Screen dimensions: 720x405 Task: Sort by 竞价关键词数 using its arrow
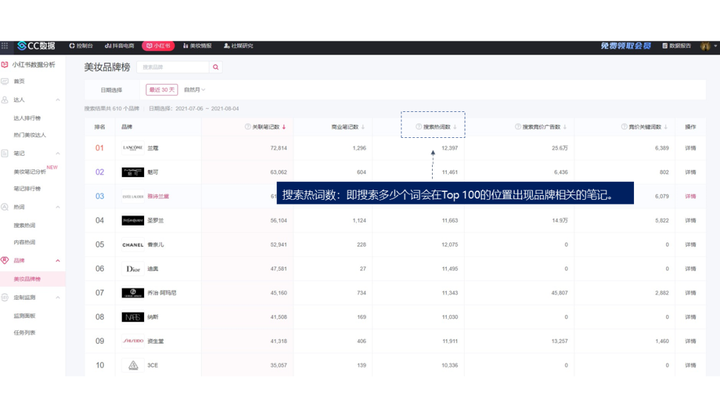pyautogui.click(x=665, y=127)
